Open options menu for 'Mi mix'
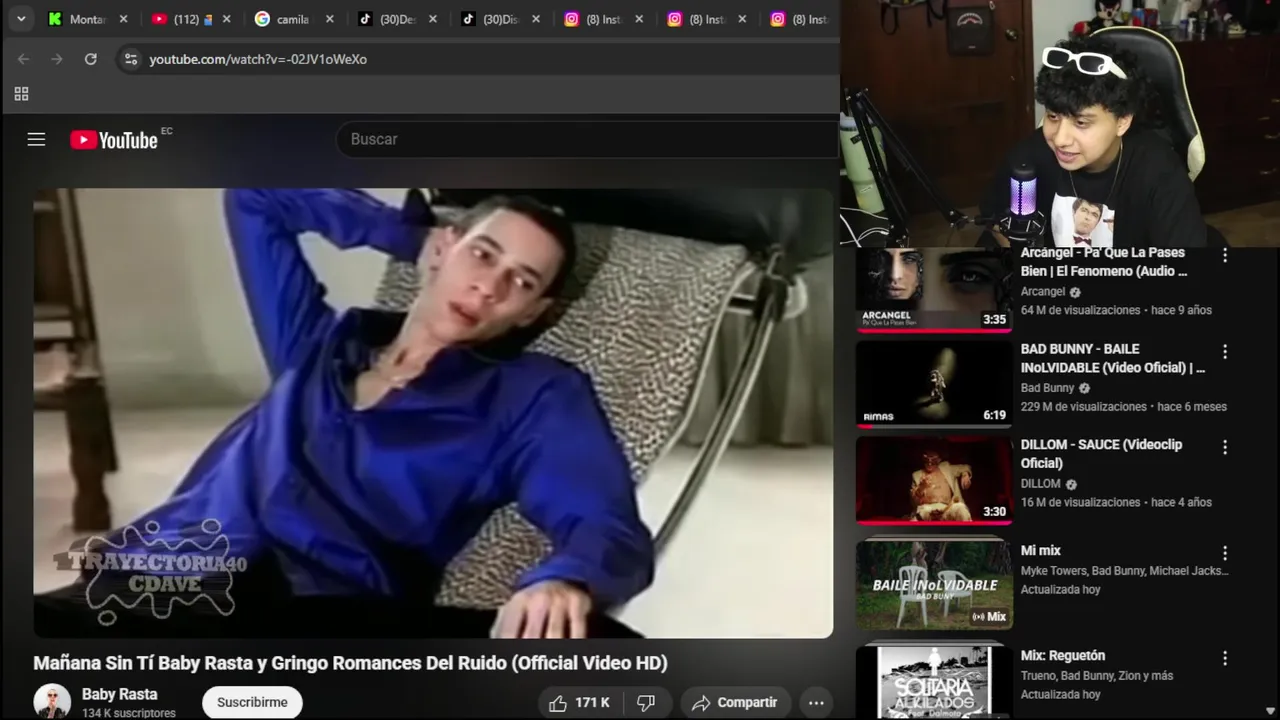 [x=1225, y=553]
